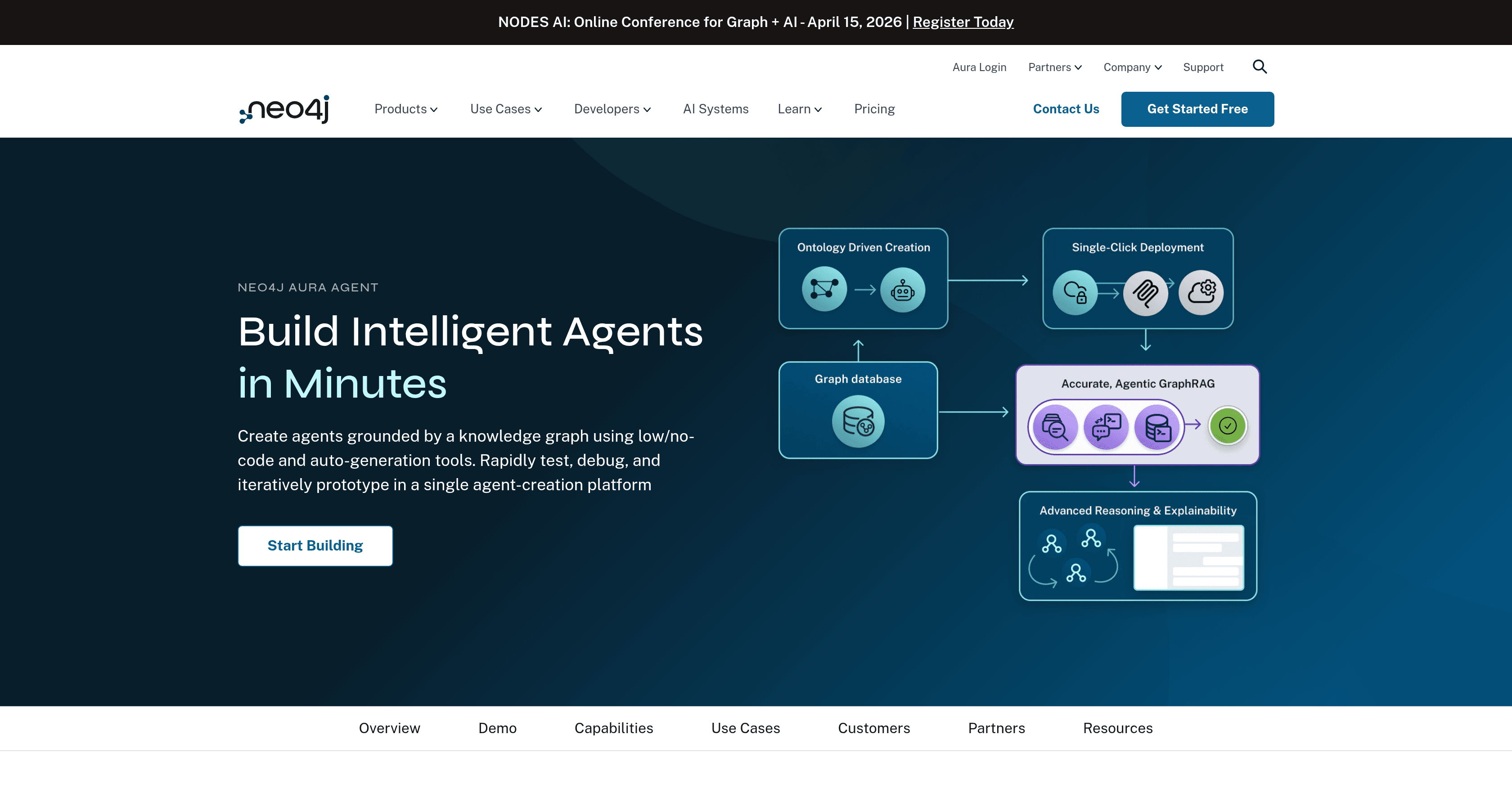The width and height of the screenshot is (1512, 788).
Task: Expand the Products dropdown
Action: click(x=405, y=108)
